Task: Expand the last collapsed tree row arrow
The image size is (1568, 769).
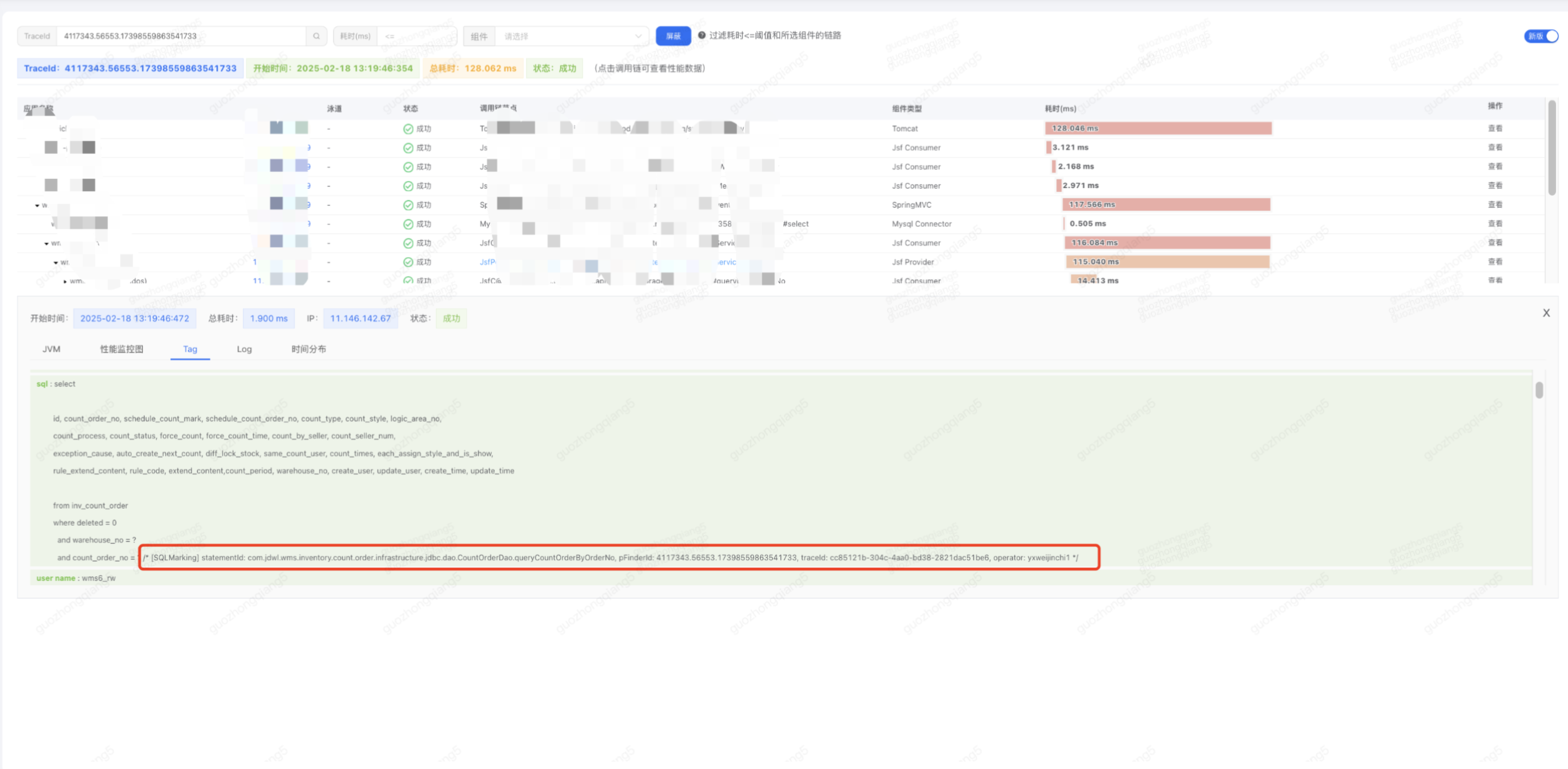Action: pyautogui.click(x=65, y=282)
